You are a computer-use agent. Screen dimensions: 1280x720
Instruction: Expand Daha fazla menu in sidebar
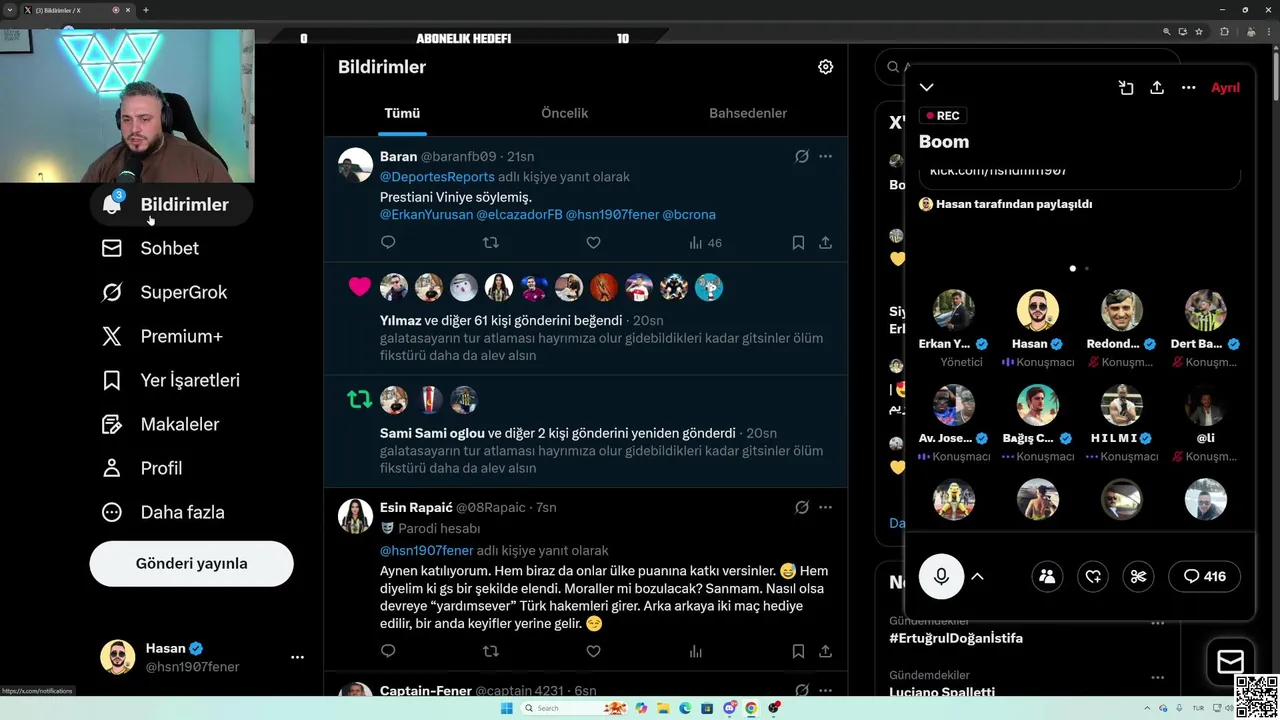click(x=164, y=512)
